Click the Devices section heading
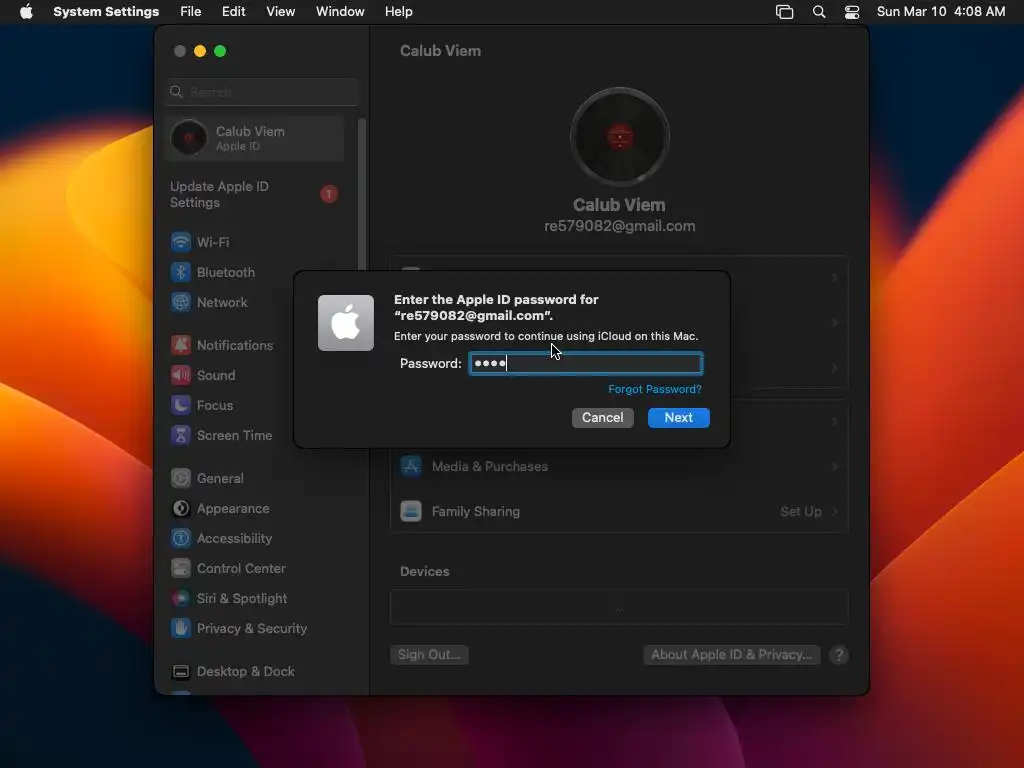The image size is (1024, 768). (x=424, y=571)
